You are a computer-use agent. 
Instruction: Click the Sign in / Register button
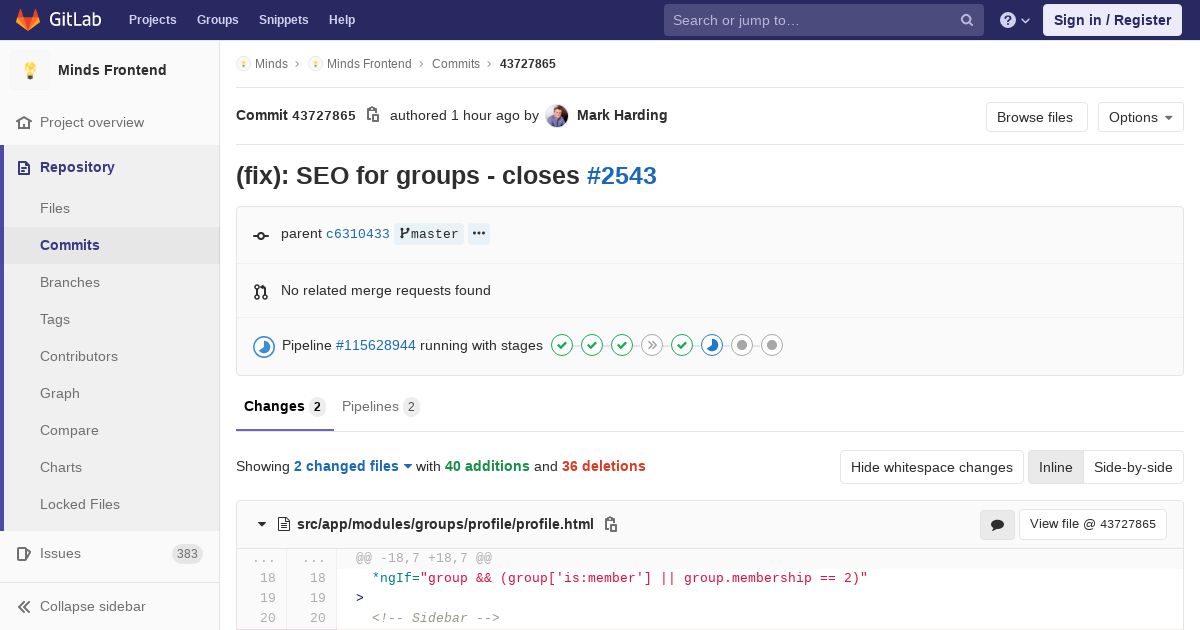pyautogui.click(x=1112, y=20)
